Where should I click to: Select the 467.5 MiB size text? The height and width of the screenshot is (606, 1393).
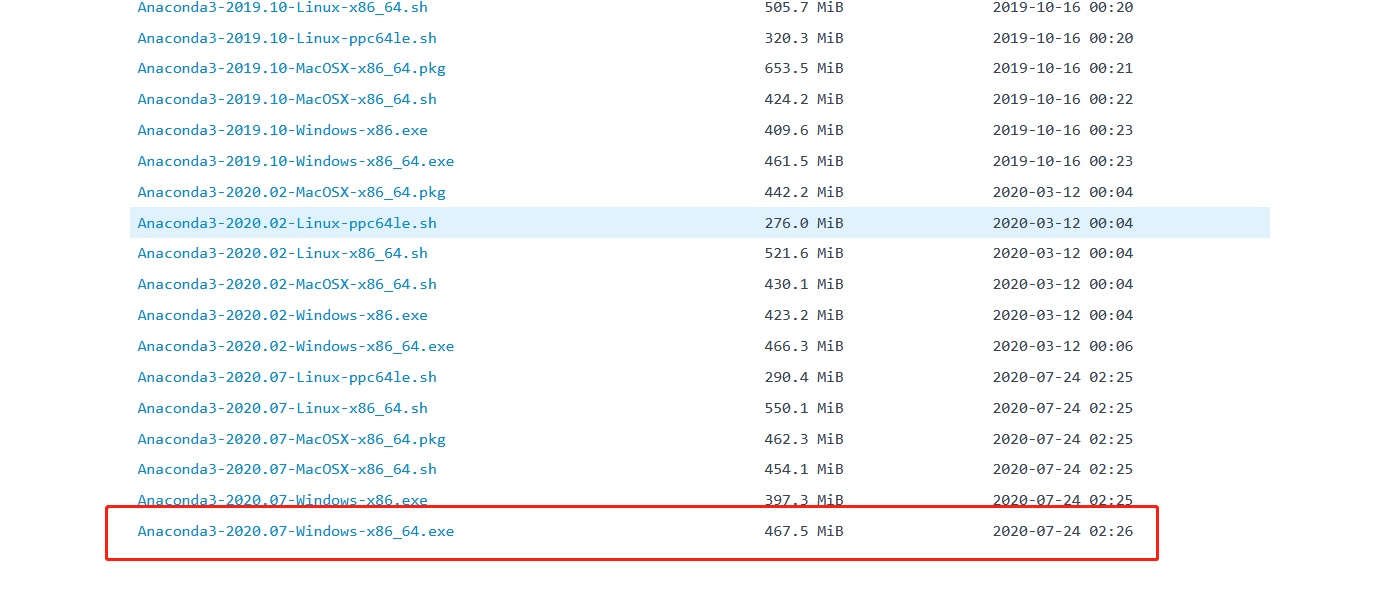[804, 532]
